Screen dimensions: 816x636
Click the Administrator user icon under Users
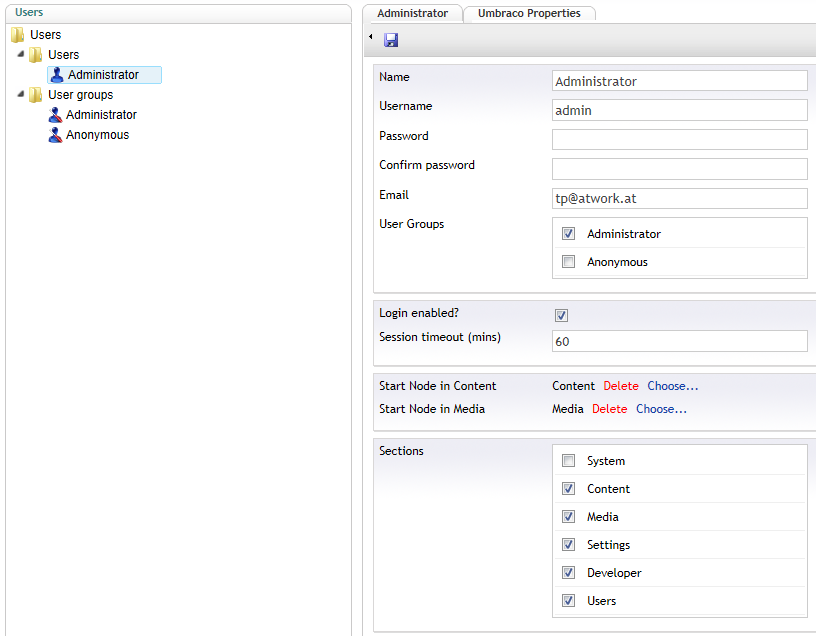coord(57,75)
